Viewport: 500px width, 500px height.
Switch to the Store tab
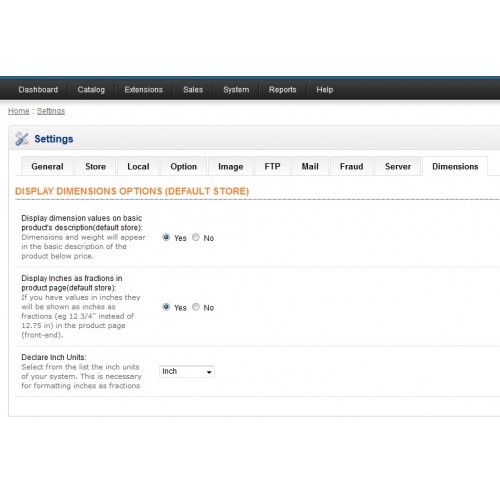tap(96, 166)
